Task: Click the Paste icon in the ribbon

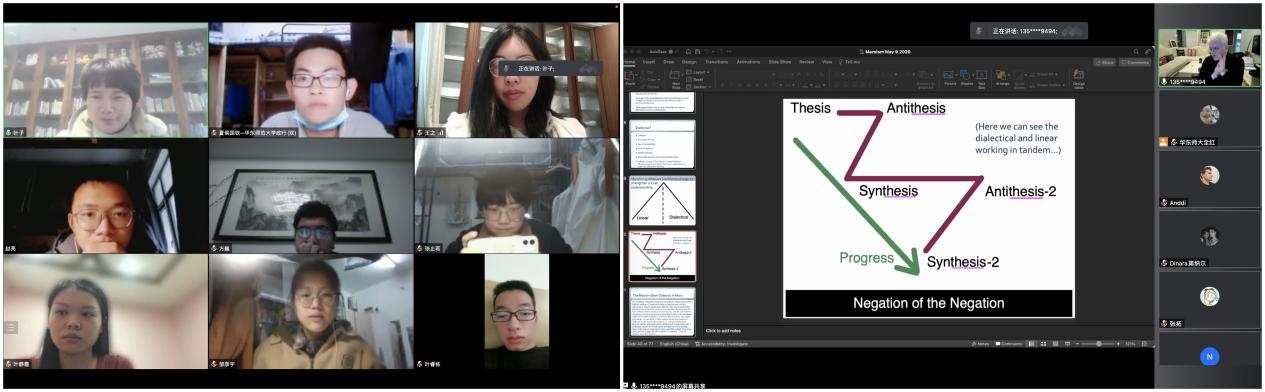Action: pos(630,77)
